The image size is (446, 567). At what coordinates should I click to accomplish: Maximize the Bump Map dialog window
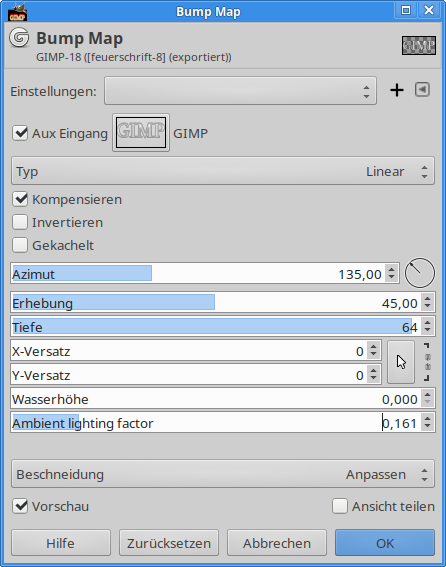pyautogui.click(x=406, y=10)
